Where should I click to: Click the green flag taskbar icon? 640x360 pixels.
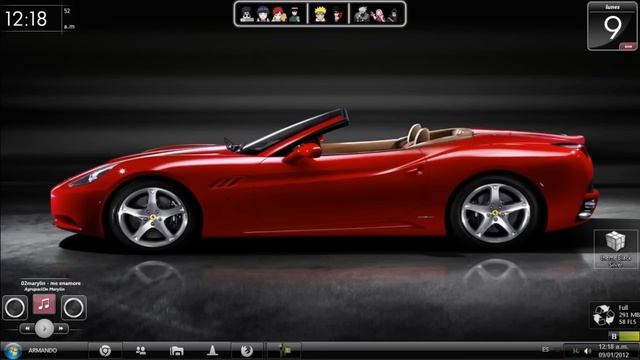coord(284,350)
